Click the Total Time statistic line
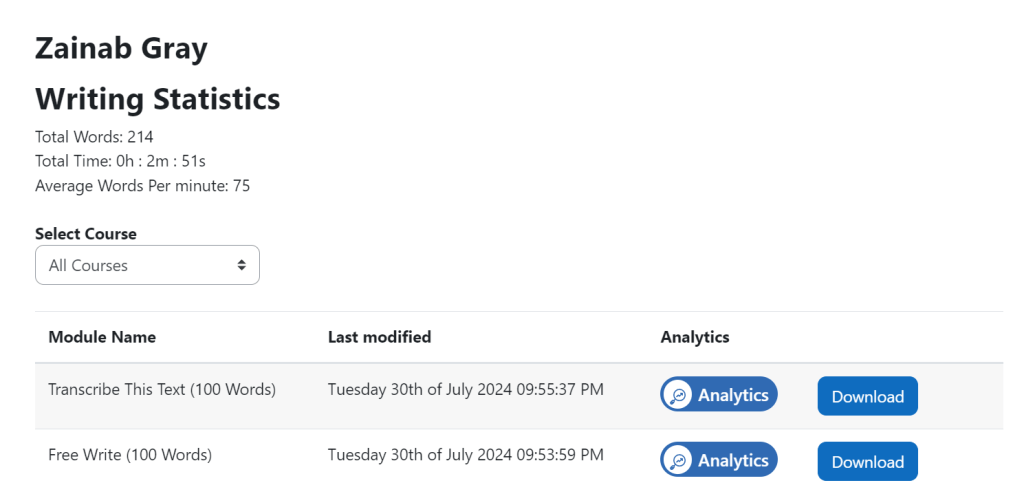The image size is (1024, 494). [x=120, y=161]
